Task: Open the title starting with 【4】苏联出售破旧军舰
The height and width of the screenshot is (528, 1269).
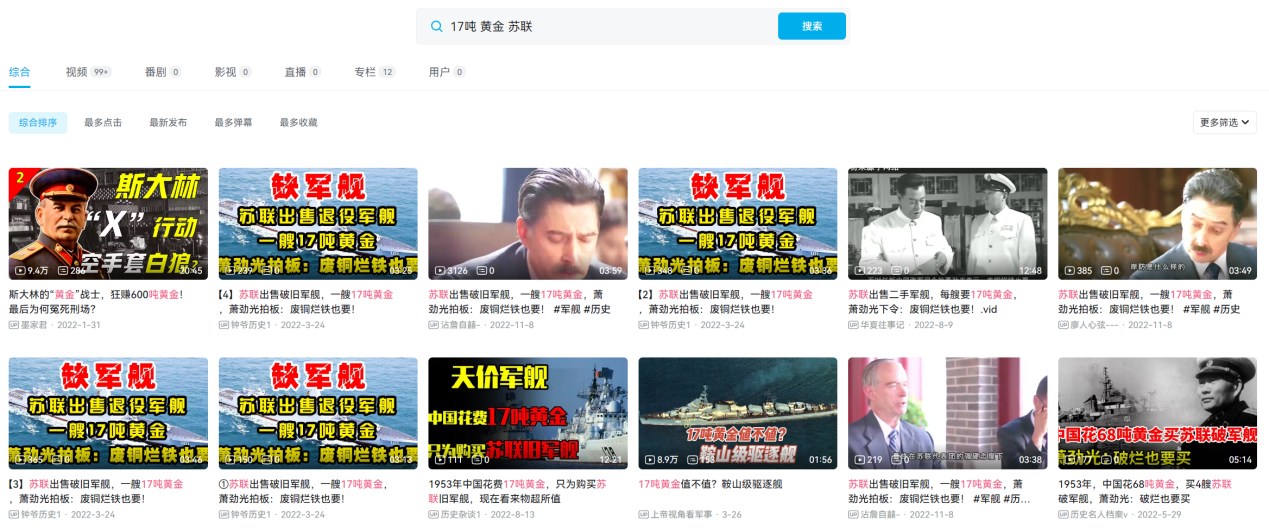Action: [x=306, y=302]
